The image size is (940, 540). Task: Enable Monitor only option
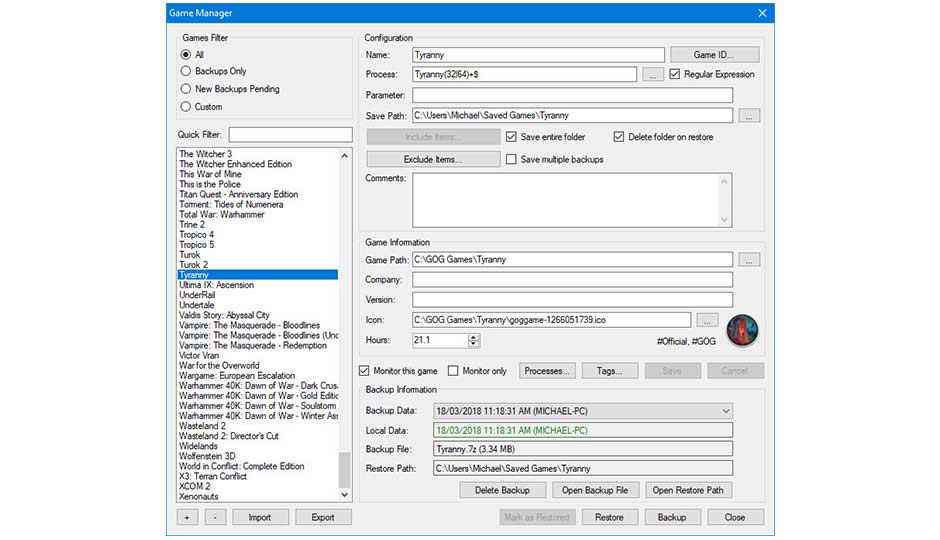coord(453,371)
